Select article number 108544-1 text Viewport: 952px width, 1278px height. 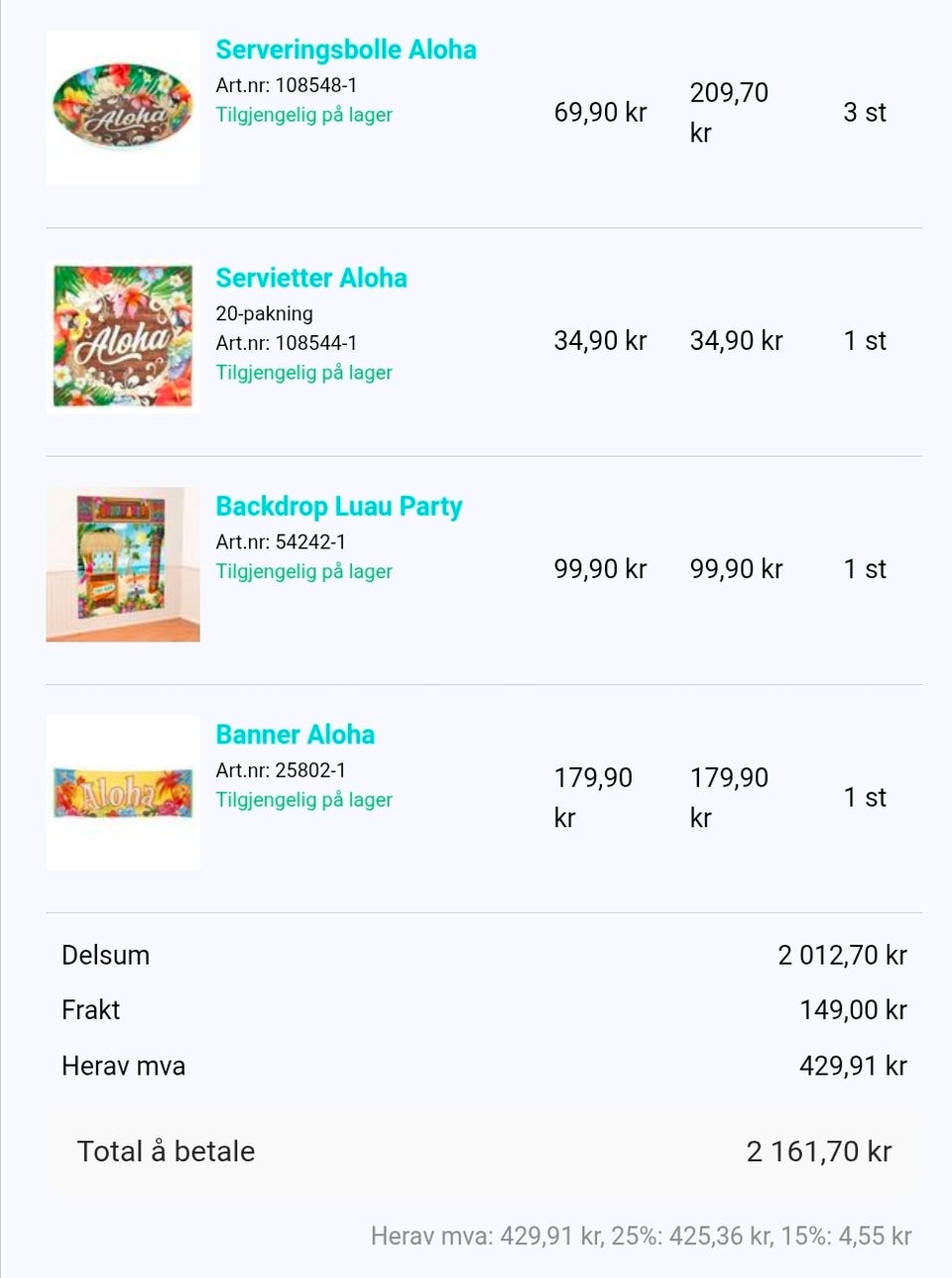(x=287, y=343)
